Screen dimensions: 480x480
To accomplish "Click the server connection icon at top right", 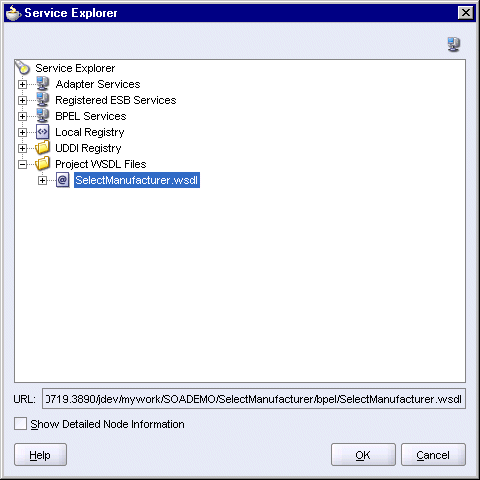I will [x=454, y=44].
